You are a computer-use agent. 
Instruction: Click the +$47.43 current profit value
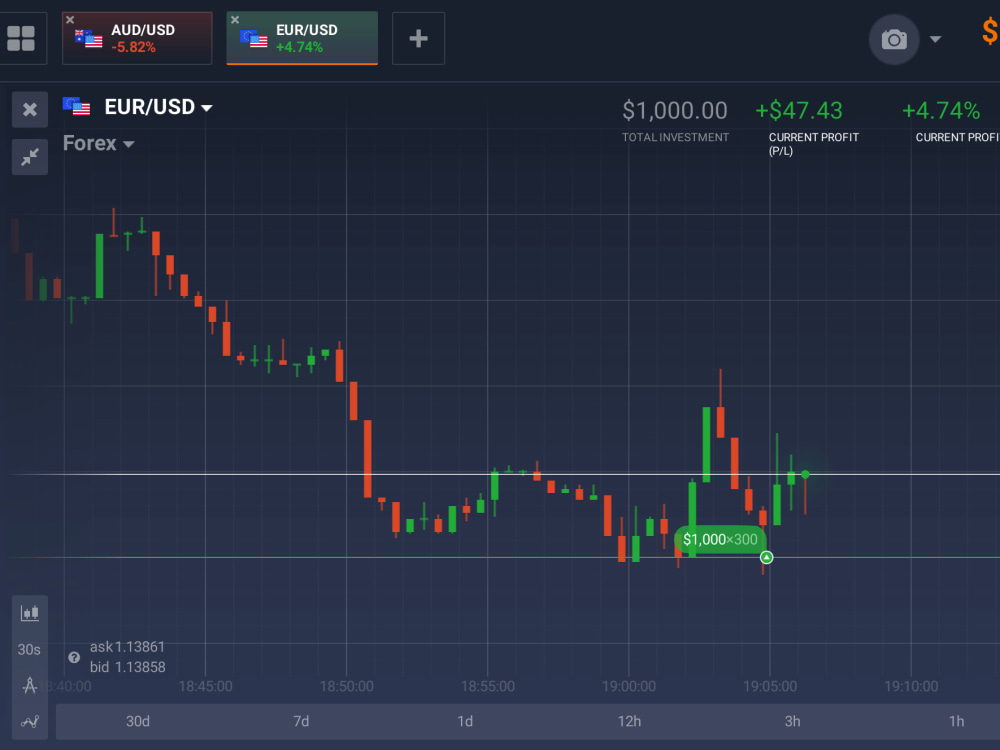point(798,111)
